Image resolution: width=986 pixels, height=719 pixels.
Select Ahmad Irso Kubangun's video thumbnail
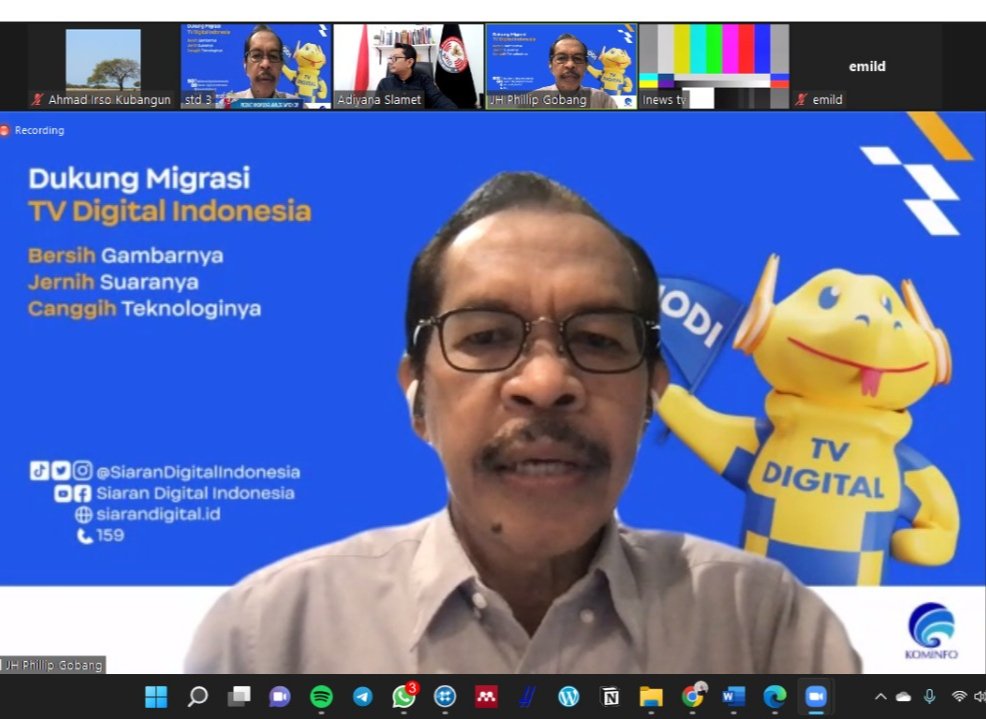click(103, 66)
